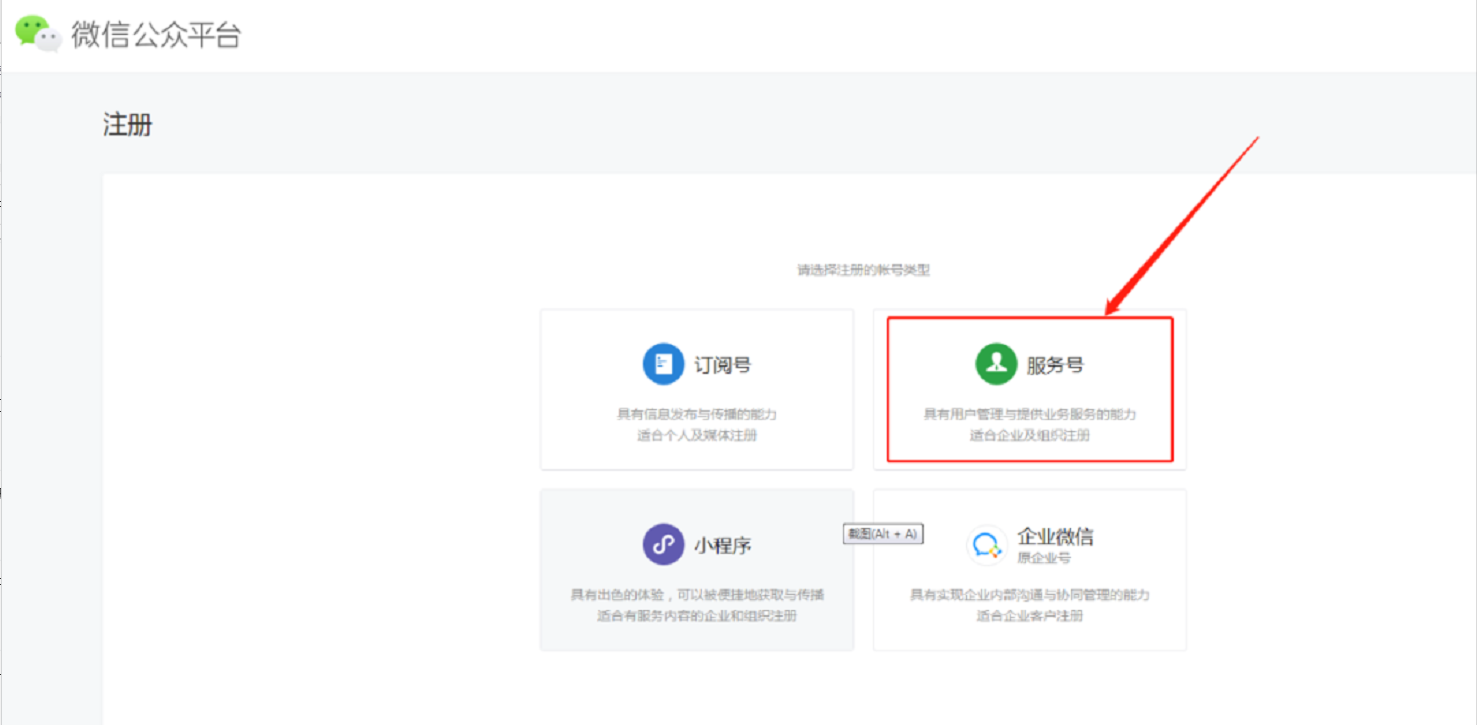
Task: Choose the 企业微信 account type label
Action: (x=1055, y=536)
